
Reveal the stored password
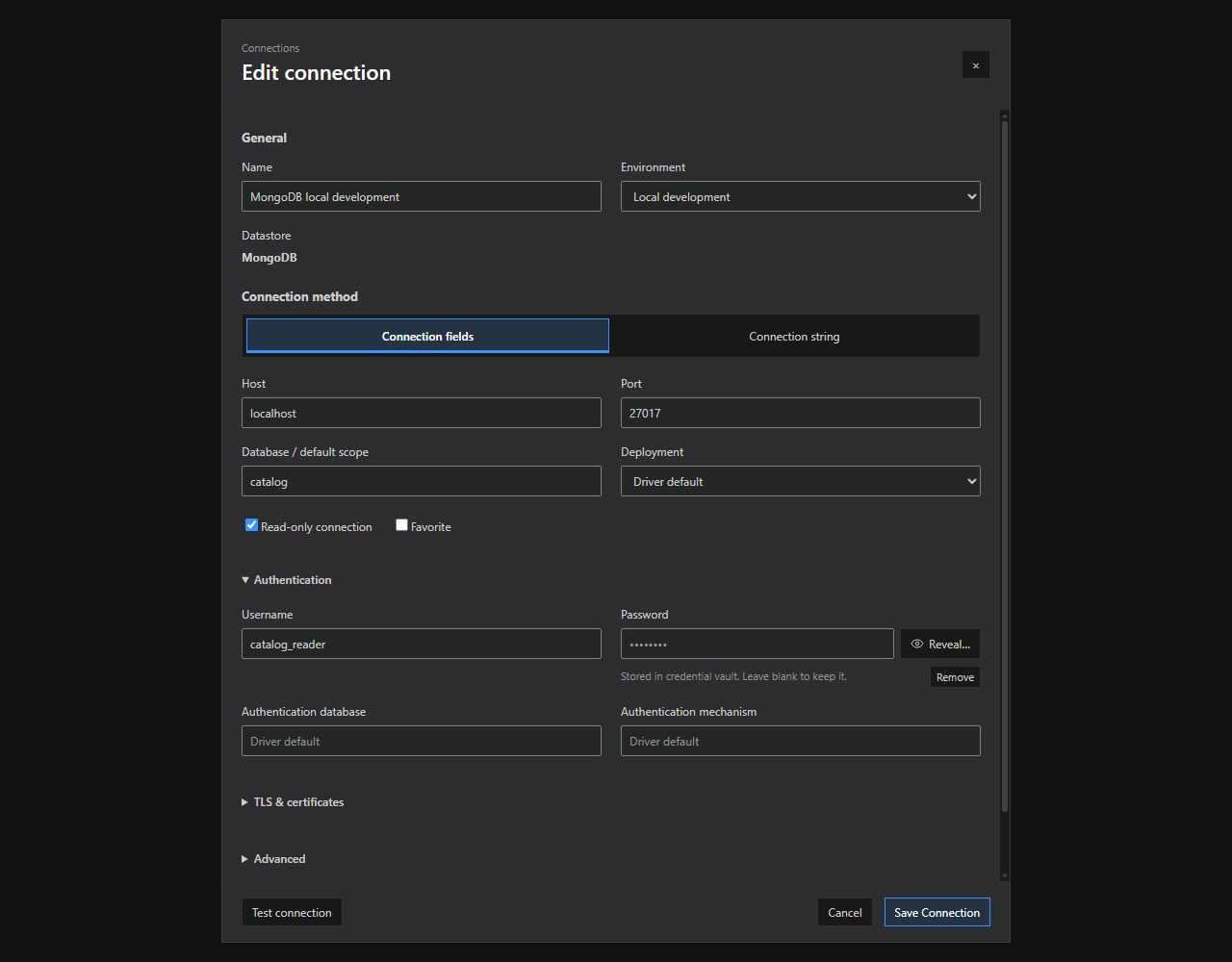[x=940, y=644]
